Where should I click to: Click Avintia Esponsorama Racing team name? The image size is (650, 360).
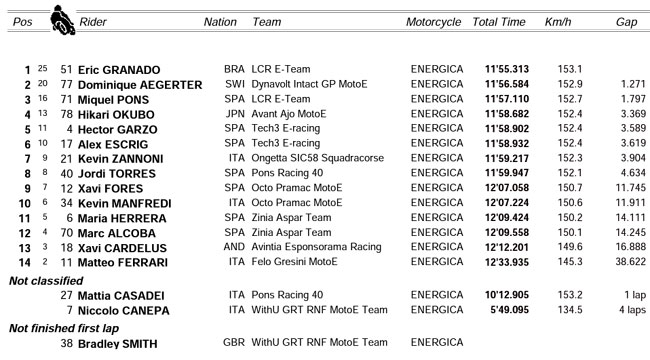point(316,247)
